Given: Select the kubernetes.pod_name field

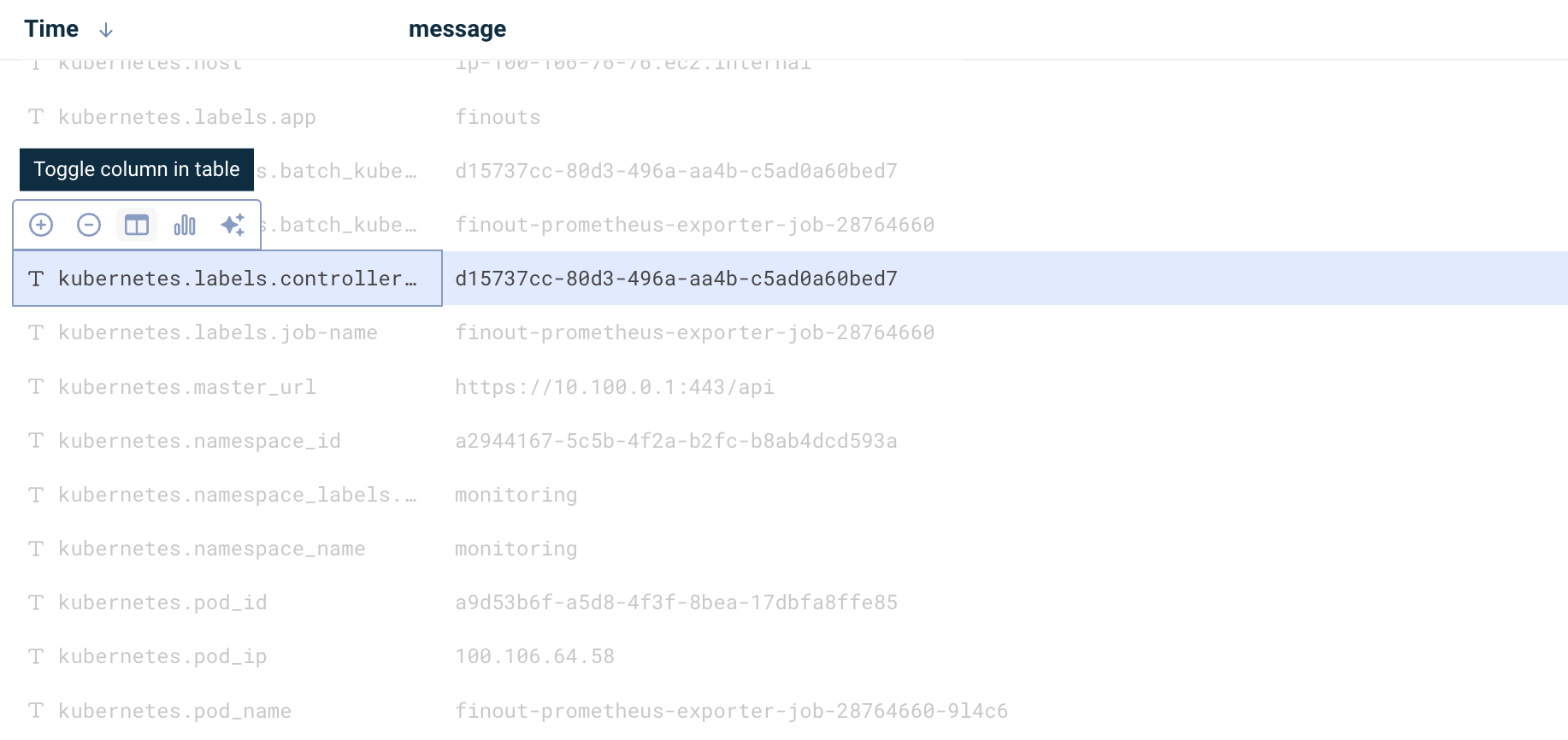Looking at the screenshot, I should [174, 711].
